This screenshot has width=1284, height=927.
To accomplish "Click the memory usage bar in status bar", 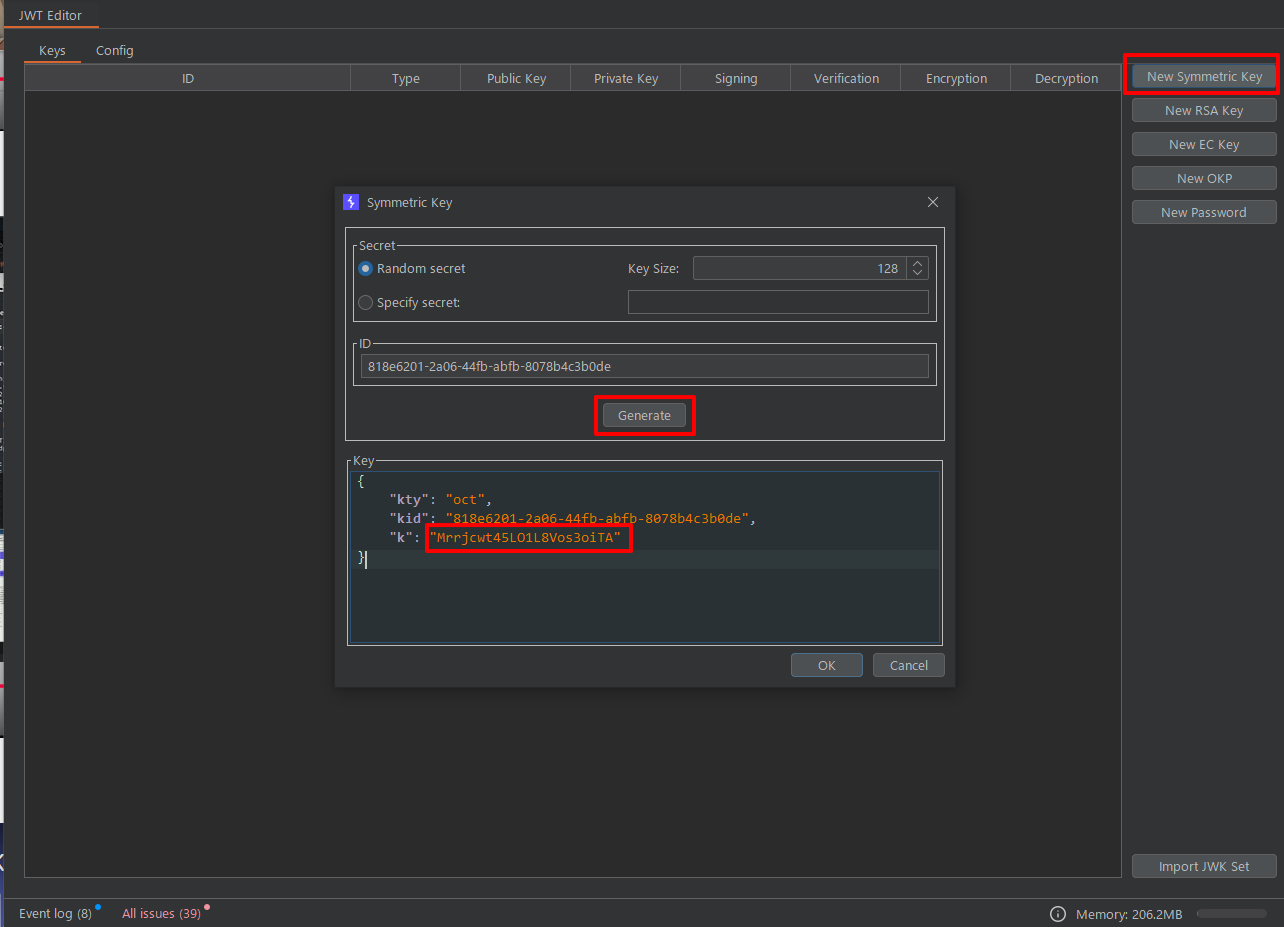I will [x=1231, y=914].
